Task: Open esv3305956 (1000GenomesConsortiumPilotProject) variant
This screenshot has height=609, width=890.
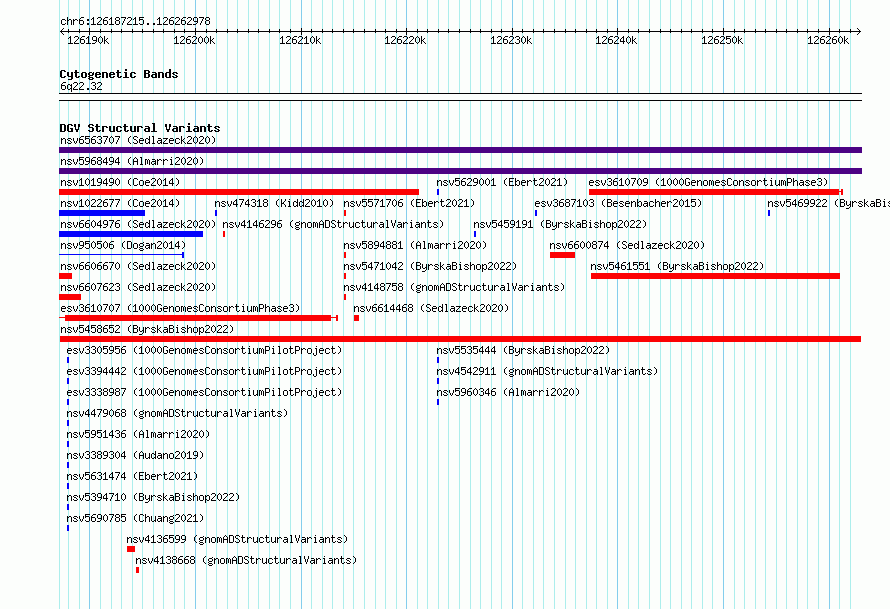Action: coord(204,350)
